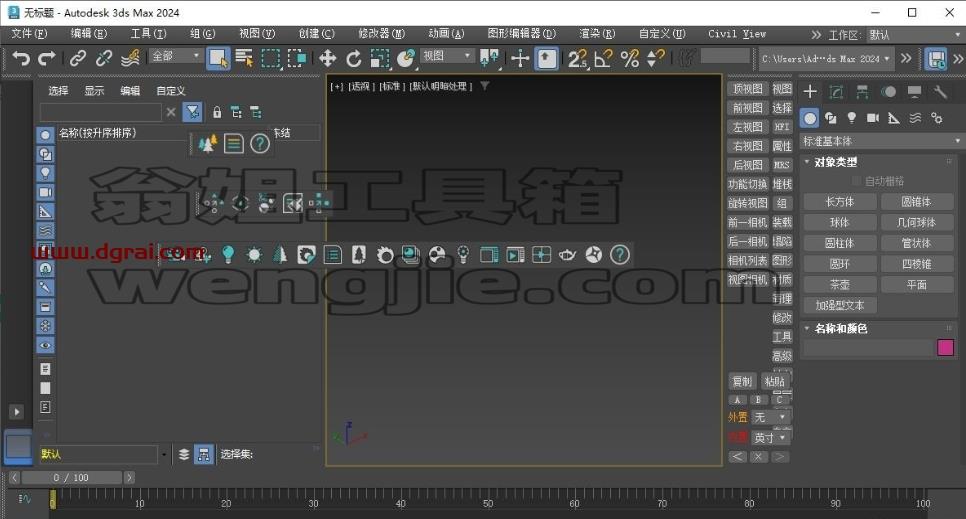Open the Create tab in the command panel

[810, 92]
